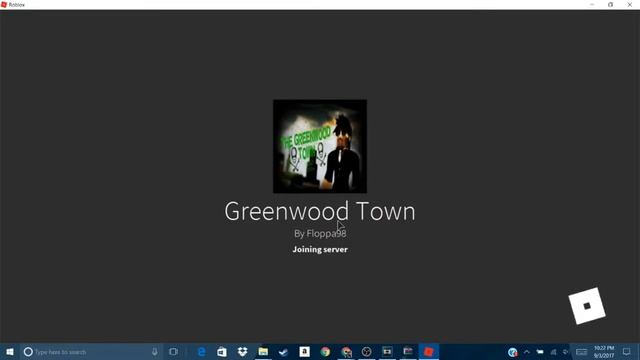640x360 pixels.
Task: Launch Google Chrome from the taskbar
Action: 325,351
